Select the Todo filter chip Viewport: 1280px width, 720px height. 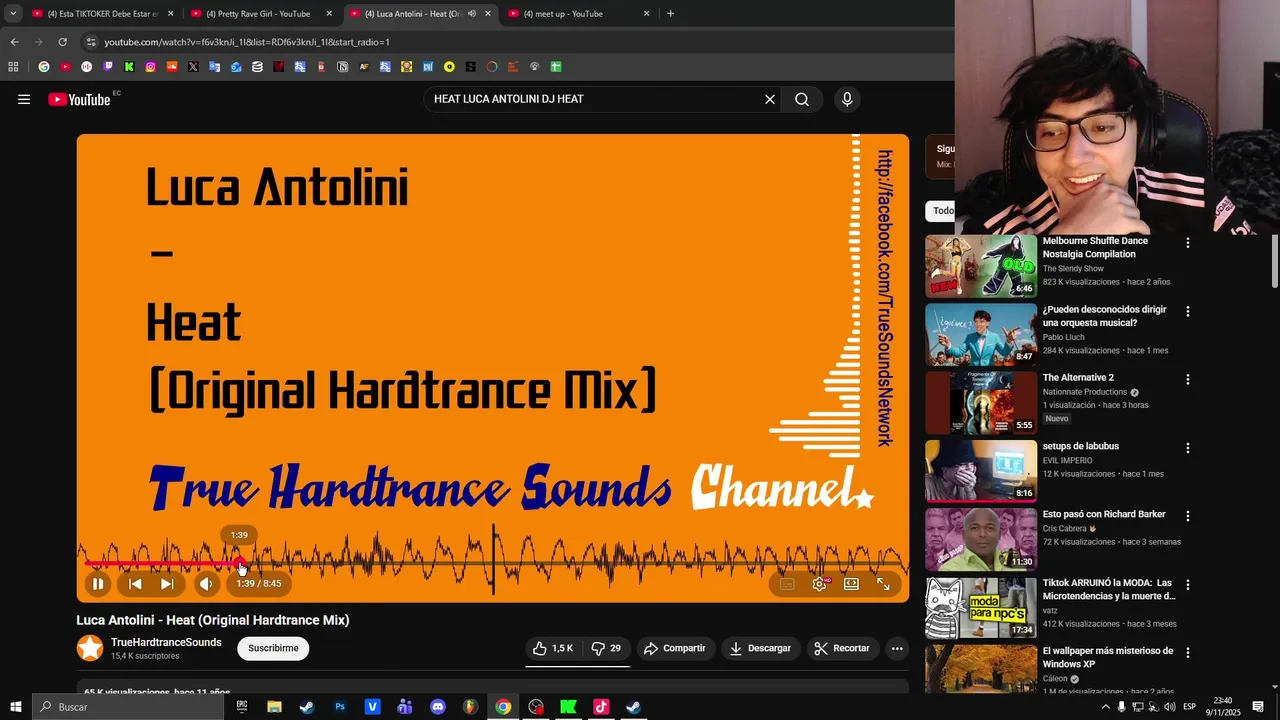943,211
